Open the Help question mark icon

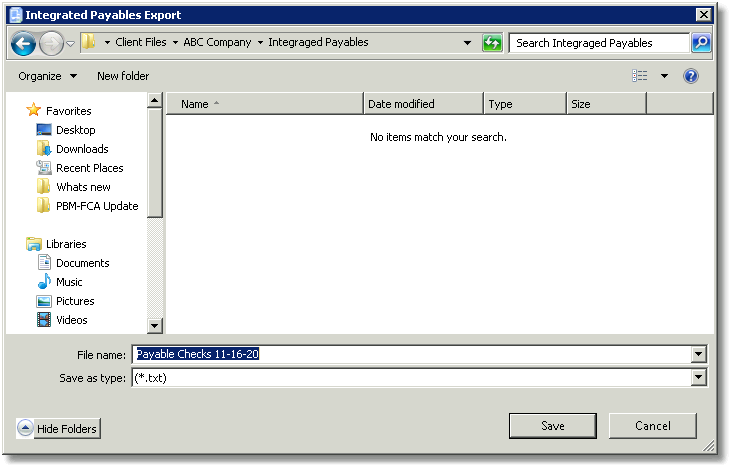tap(690, 76)
